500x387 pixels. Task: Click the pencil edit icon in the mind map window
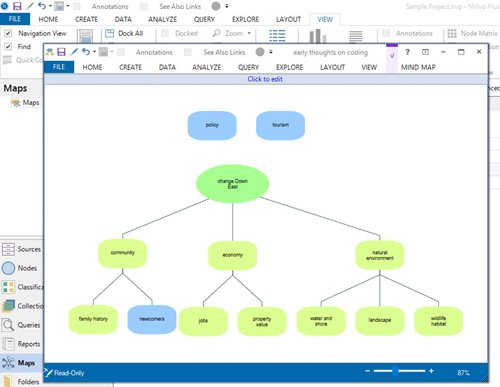tap(74, 52)
